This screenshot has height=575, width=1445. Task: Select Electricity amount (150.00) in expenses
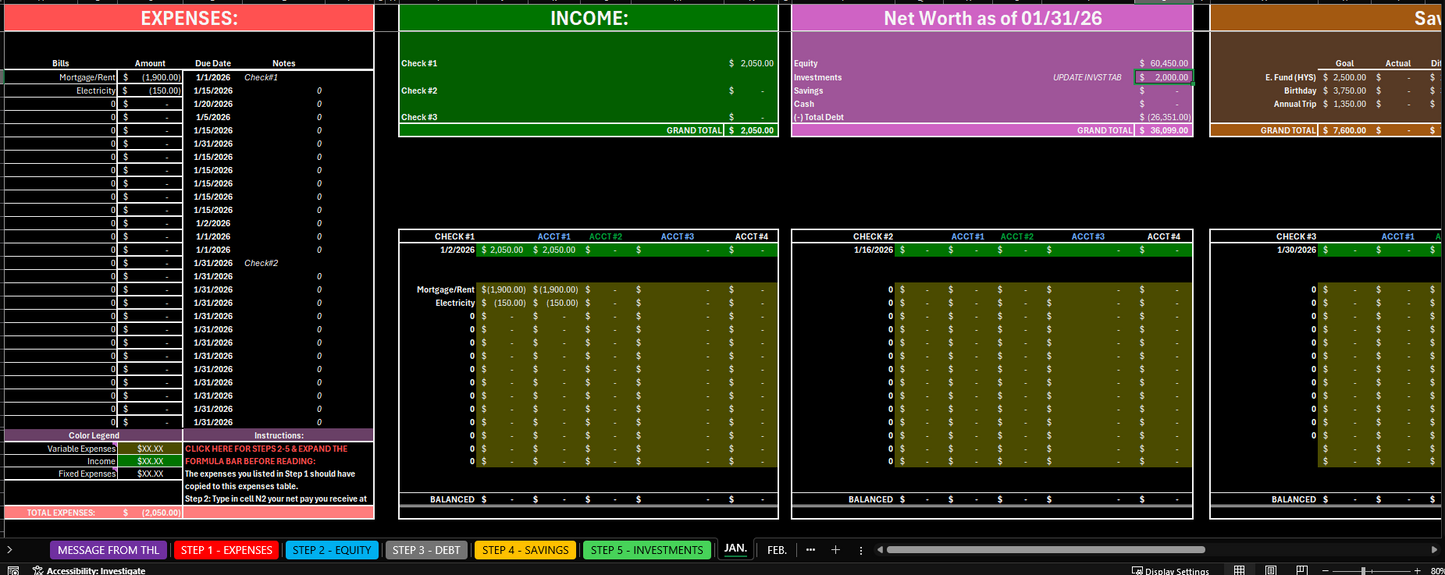pyautogui.click(x=151, y=90)
